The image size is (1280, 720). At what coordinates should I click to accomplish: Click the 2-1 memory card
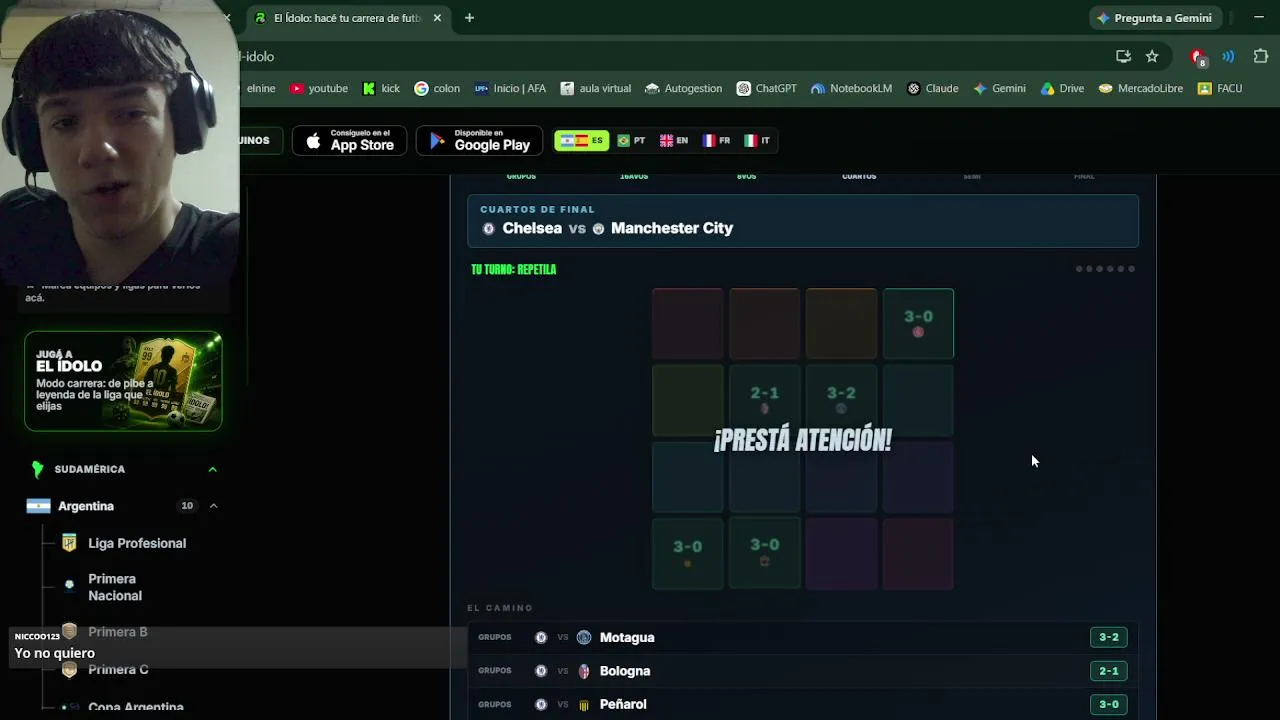tap(764, 400)
